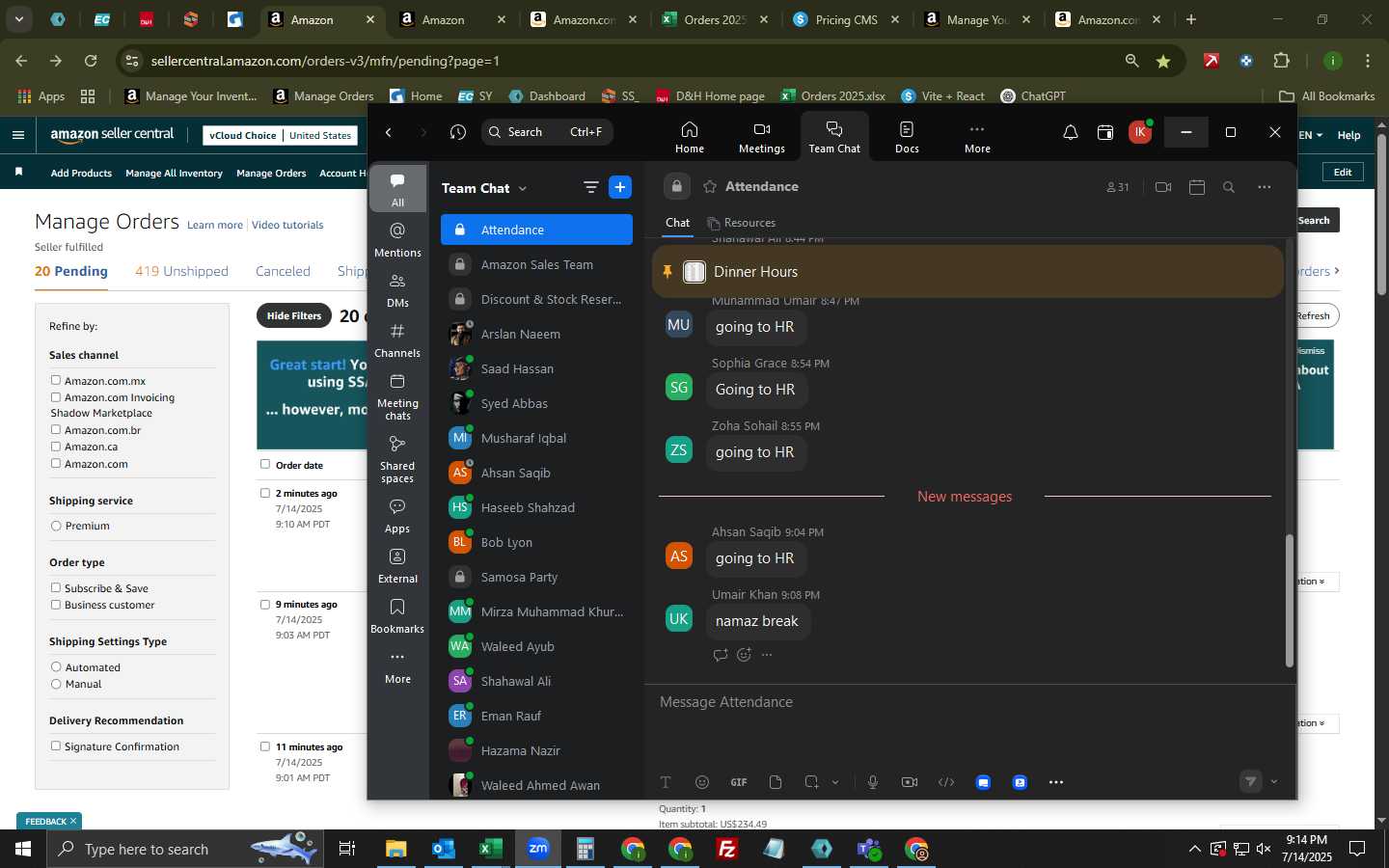Insert code snippet in message

click(x=946, y=782)
